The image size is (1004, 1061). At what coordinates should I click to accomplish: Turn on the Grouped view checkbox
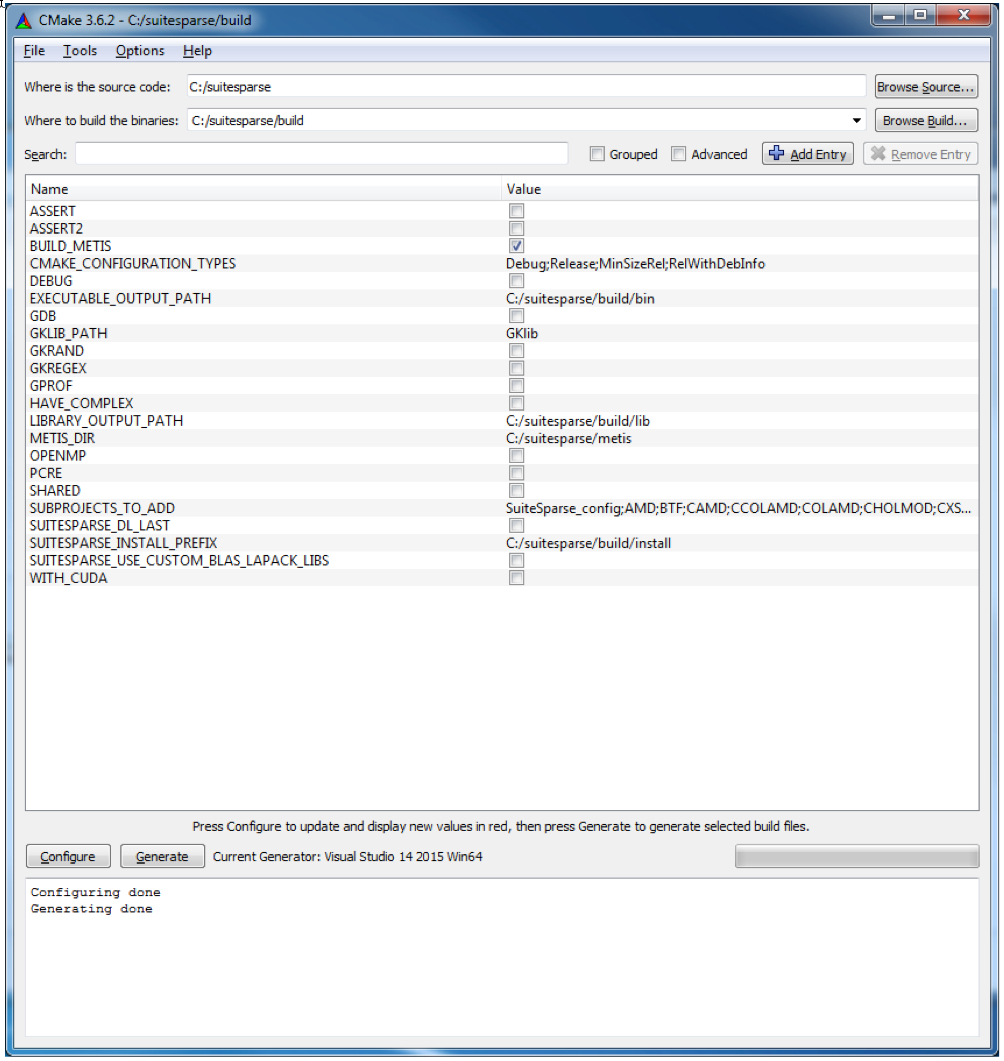click(598, 154)
